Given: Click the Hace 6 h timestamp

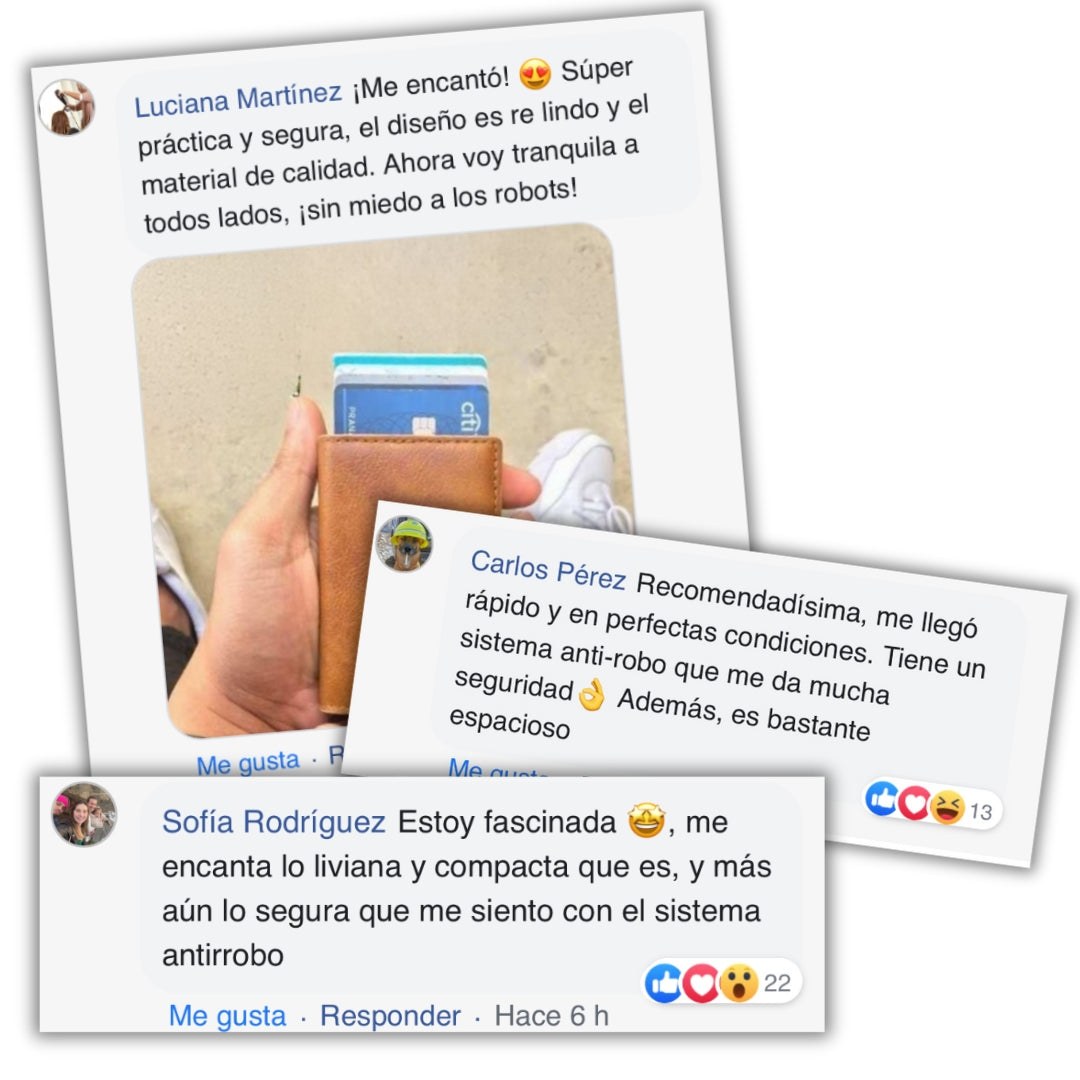Looking at the screenshot, I should [x=552, y=1016].
